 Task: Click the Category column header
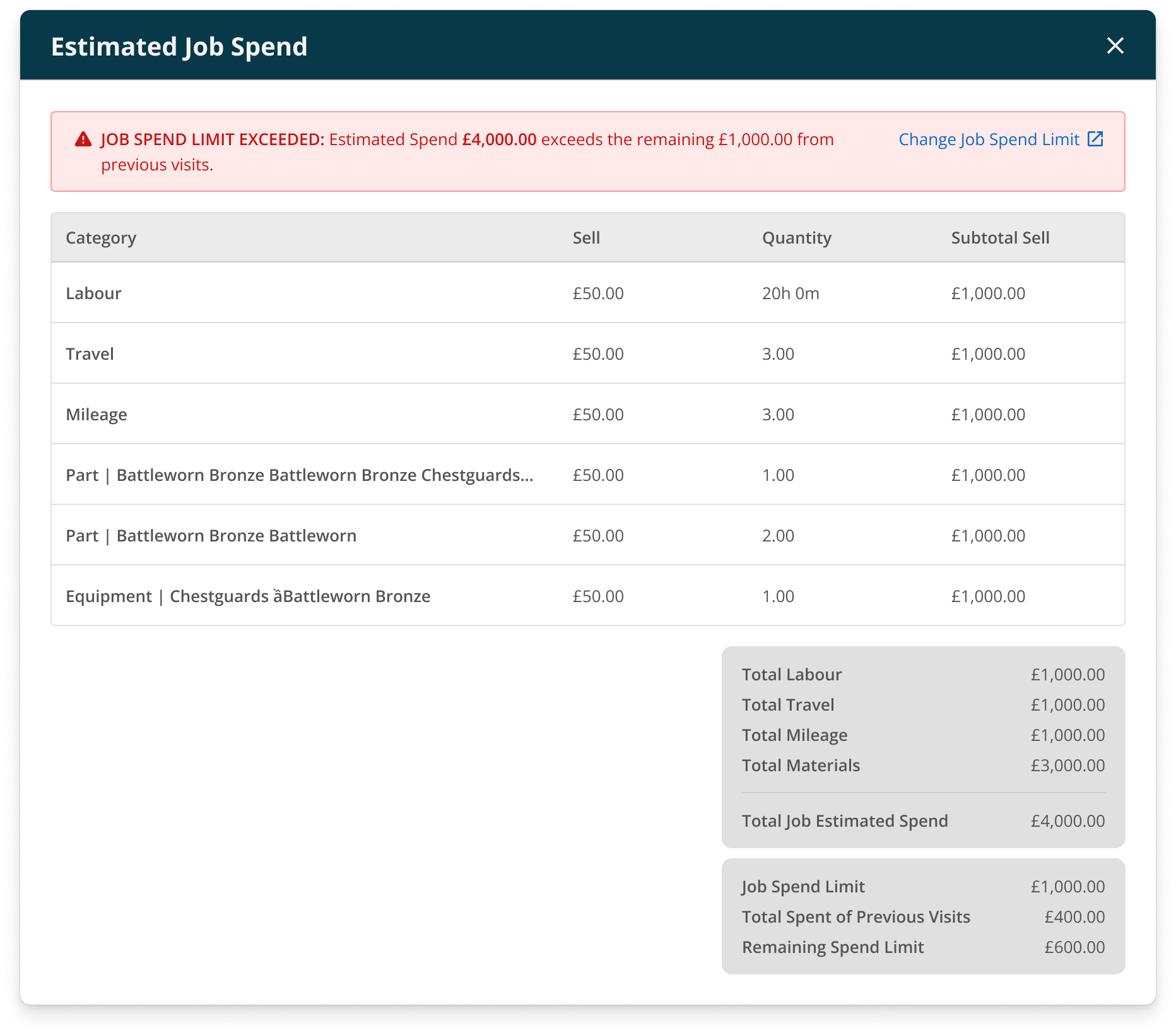click(101, 238)
